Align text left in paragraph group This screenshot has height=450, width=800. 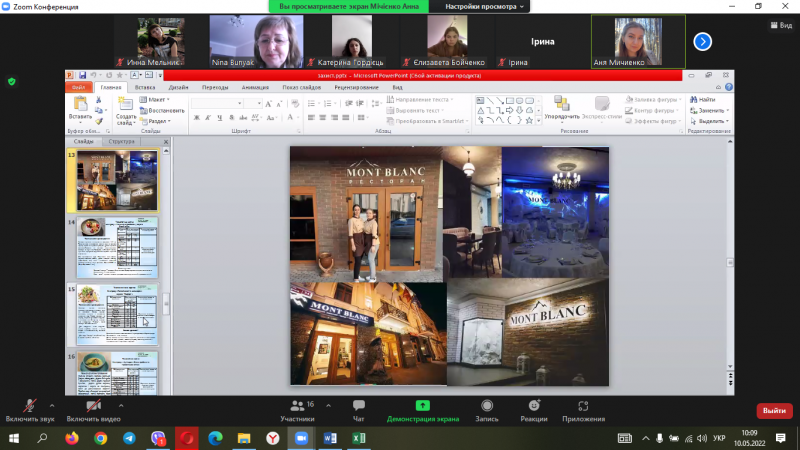(311, 118)
